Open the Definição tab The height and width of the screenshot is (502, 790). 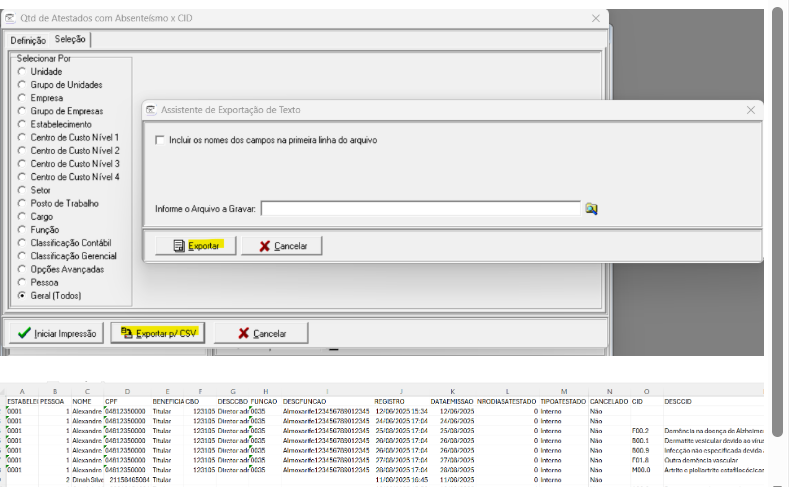28,40
